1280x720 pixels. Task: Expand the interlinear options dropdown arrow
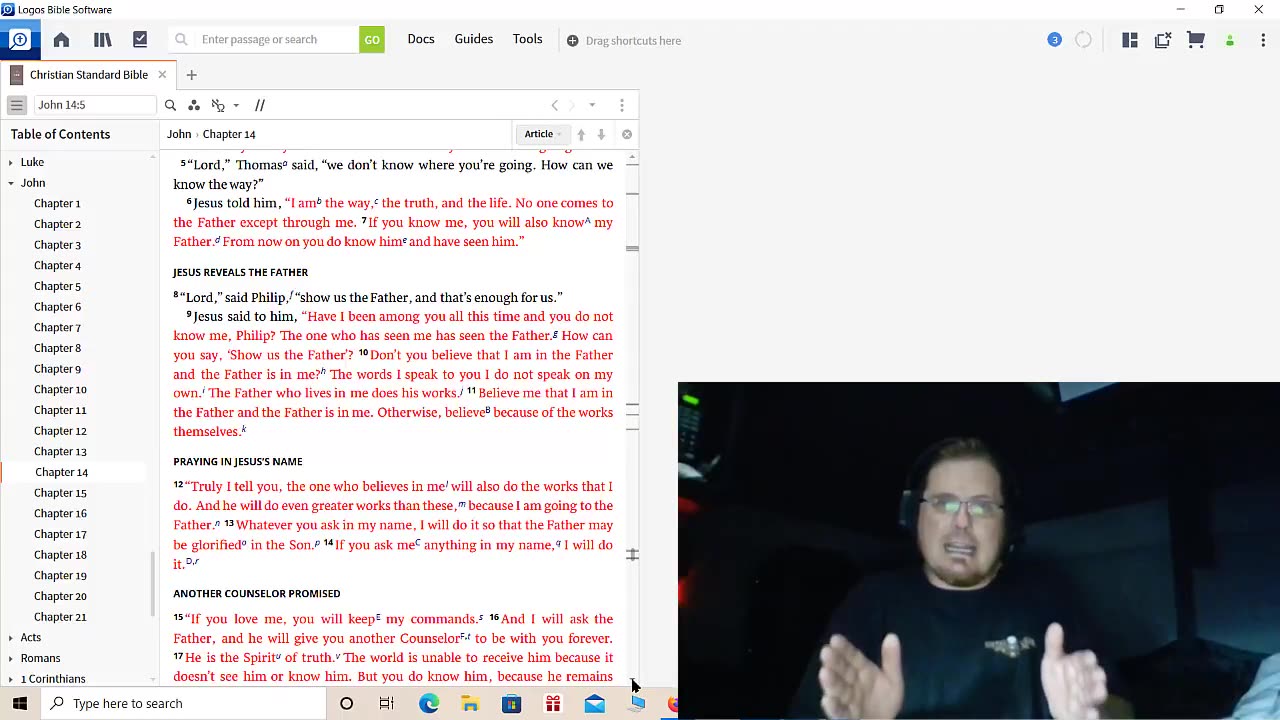click(x=236, y=105)
